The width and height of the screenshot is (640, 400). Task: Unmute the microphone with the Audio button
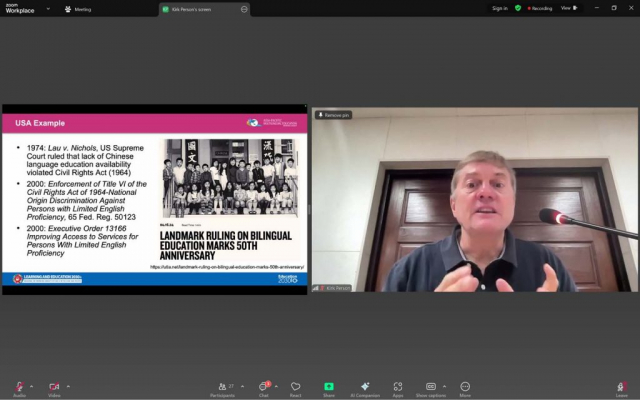point(19,387)
